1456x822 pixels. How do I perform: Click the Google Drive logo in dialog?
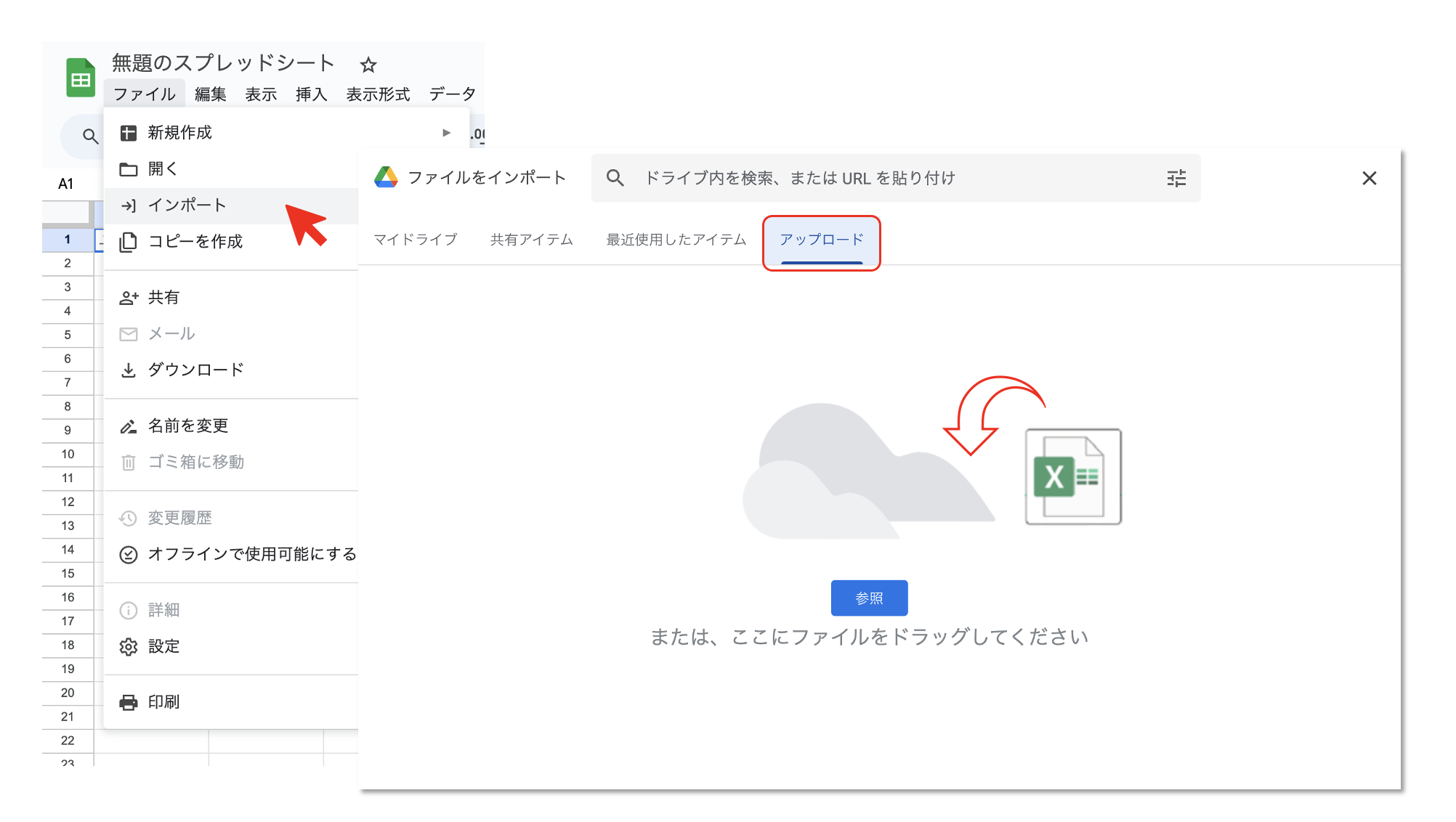tap(386, 177)
